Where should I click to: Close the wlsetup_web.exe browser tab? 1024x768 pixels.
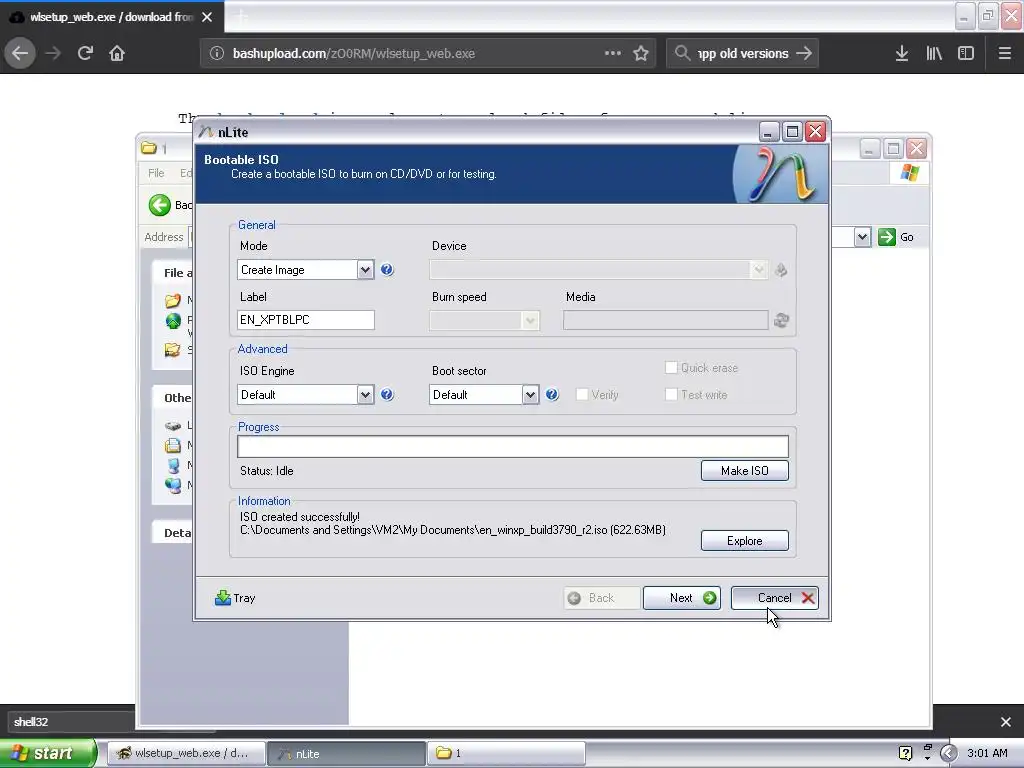pyautogui.click(x=207, y=17)
